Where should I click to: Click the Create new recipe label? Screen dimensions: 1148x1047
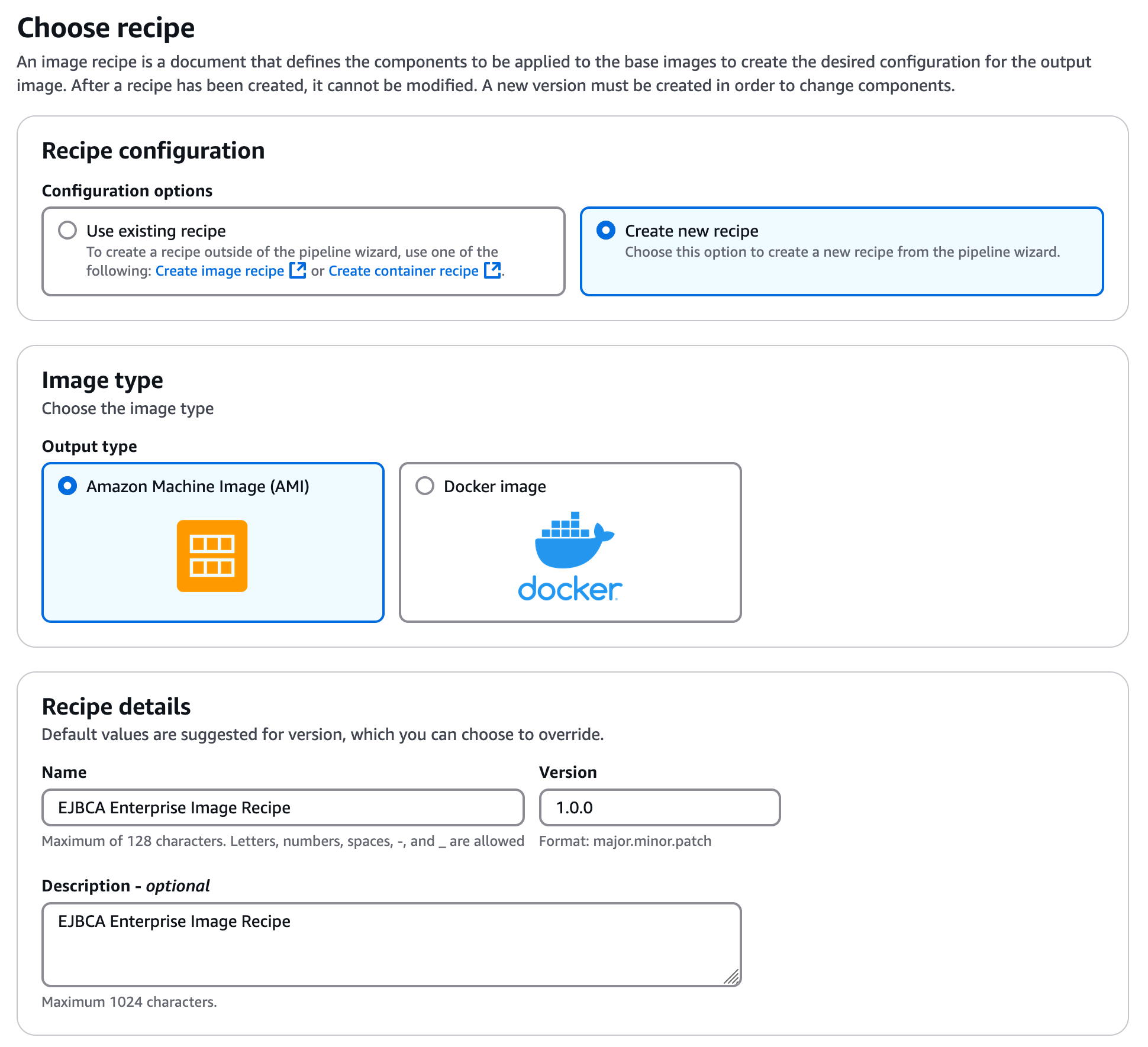691,231
